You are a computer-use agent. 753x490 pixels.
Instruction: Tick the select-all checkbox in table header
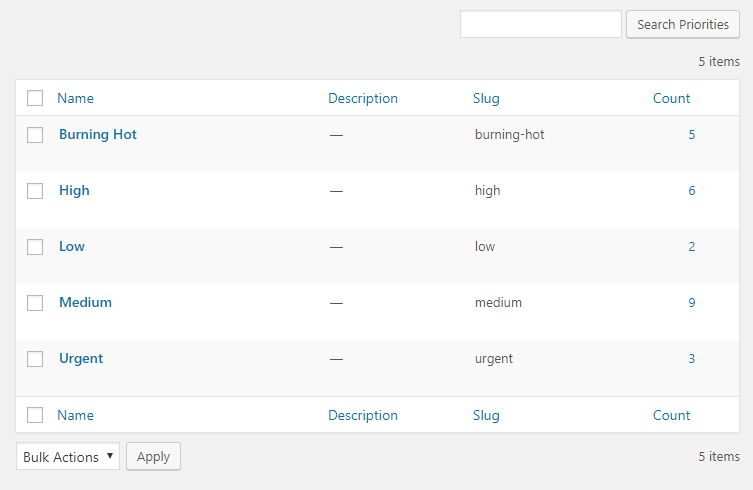pyautogui.click(x=35, y=98)
